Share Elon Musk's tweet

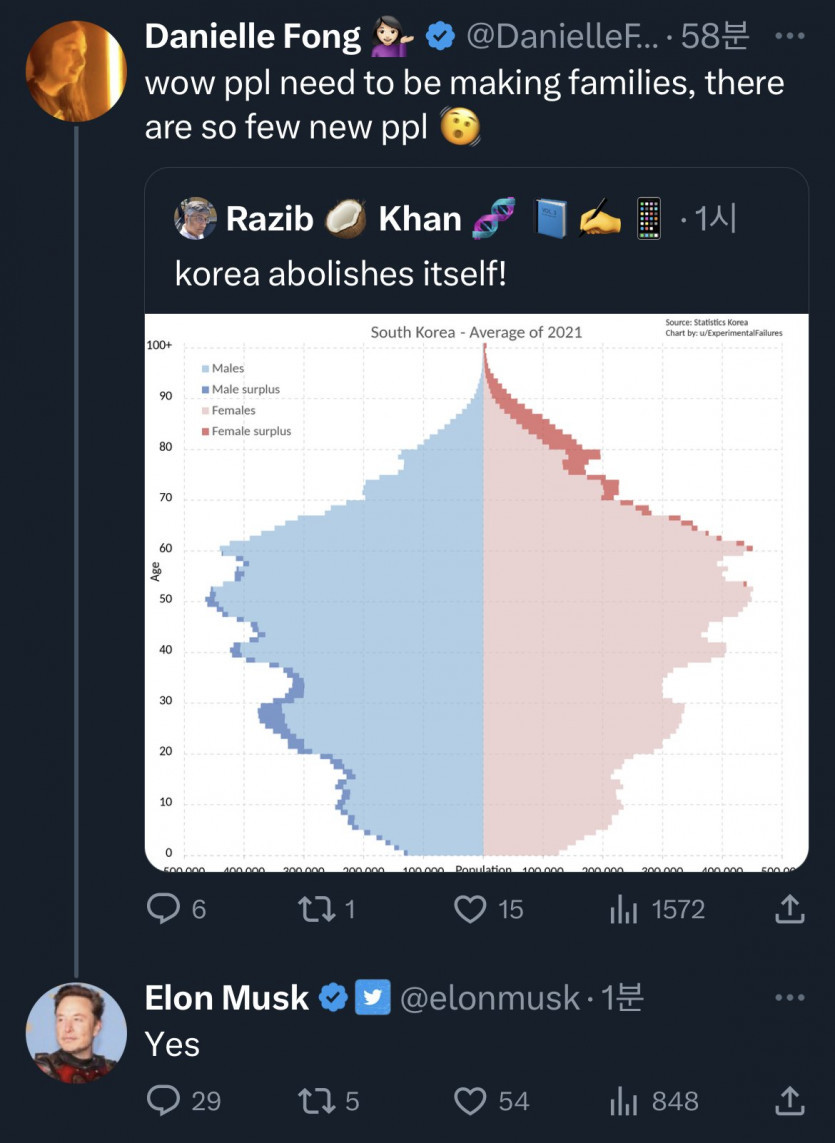click(789, 1101)
